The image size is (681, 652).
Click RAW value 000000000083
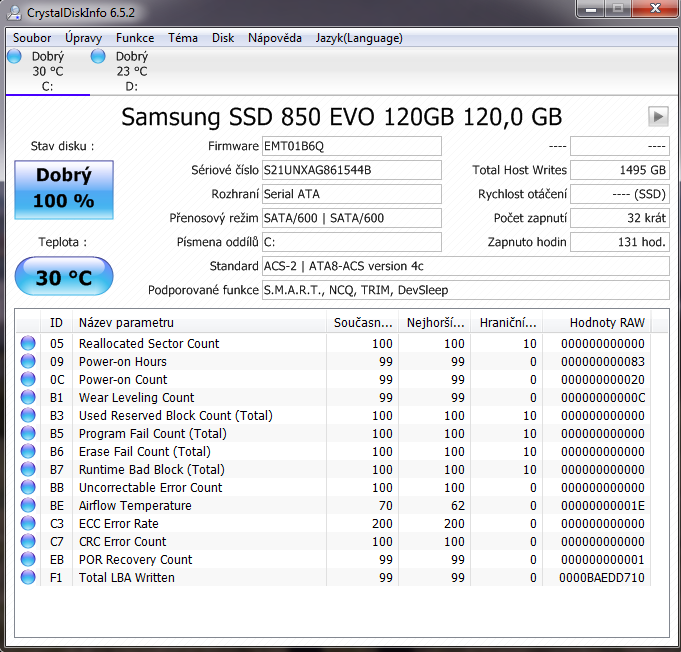(603, 361)
